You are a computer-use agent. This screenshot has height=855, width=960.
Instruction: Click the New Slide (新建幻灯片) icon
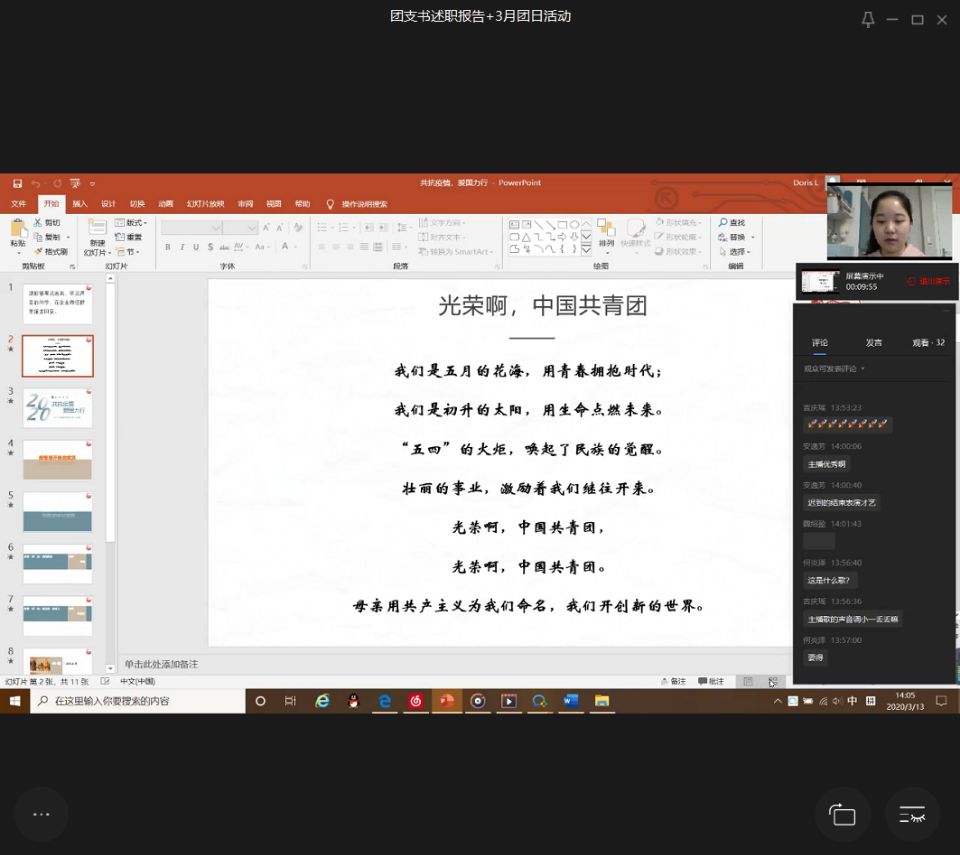[x=97, y=229]
